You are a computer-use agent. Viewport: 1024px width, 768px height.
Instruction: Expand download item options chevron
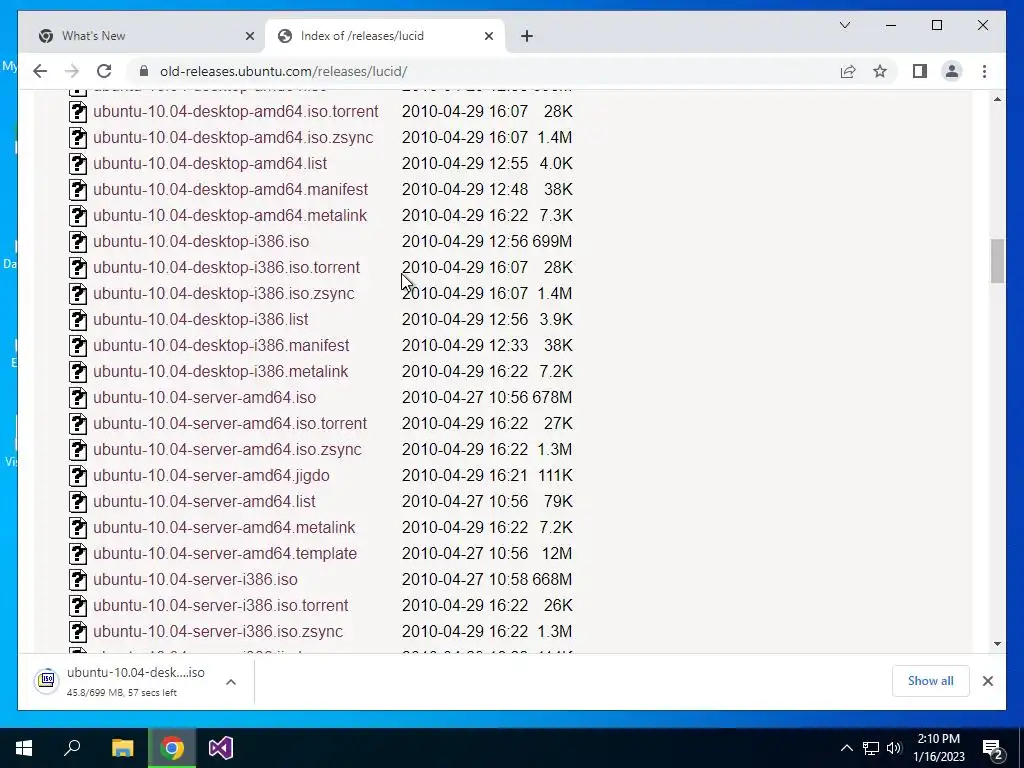[231, 682]
